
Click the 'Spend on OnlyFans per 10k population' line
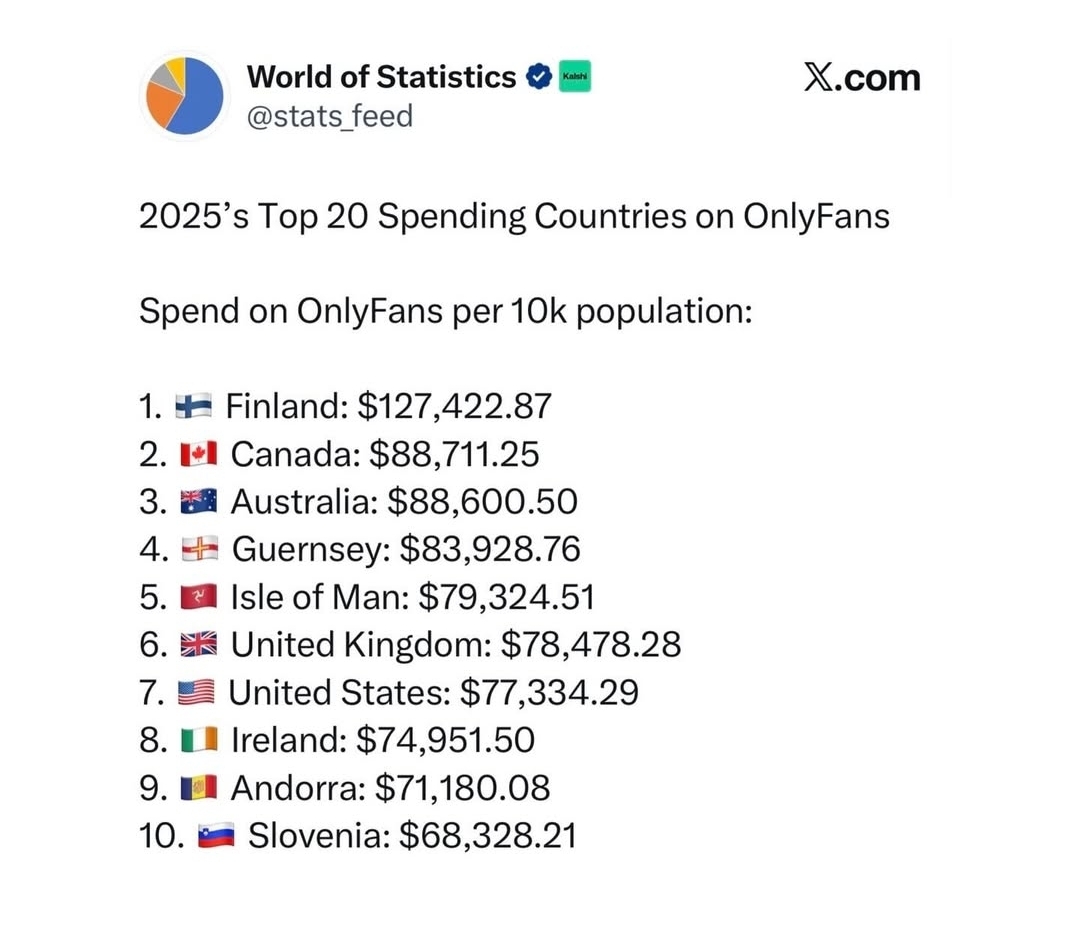(x=445, y=311)
